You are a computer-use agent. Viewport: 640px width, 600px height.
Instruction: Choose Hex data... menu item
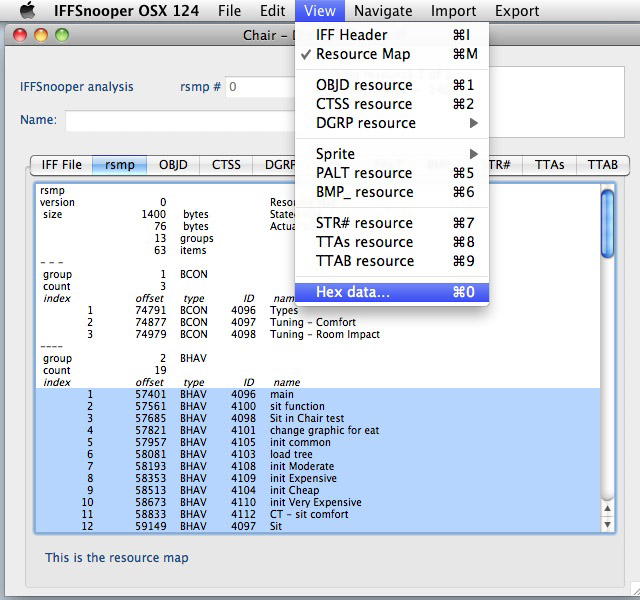pyautogui.click(x=392, y=292)
